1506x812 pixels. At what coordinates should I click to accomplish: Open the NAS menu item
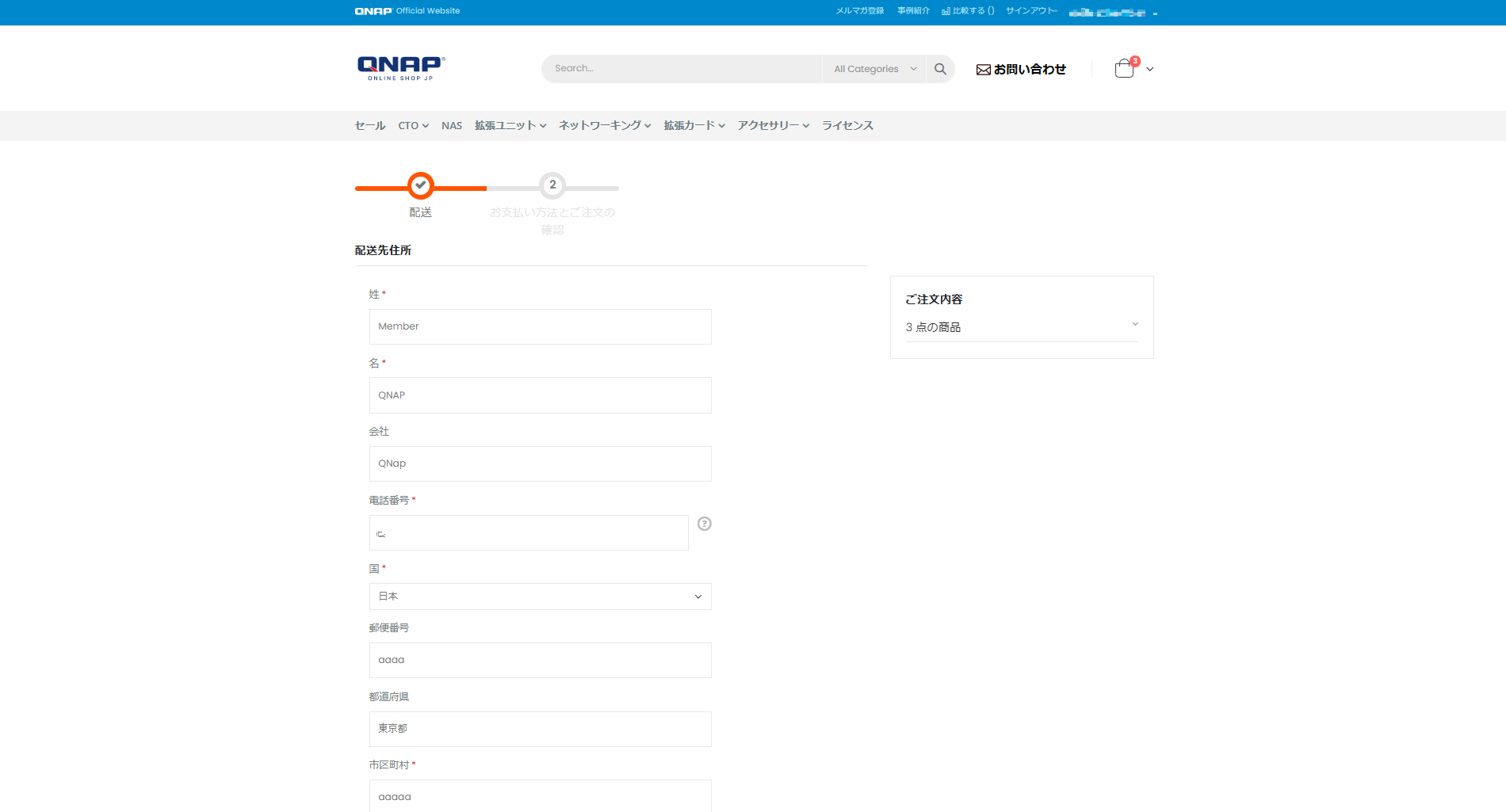pyautogui.click(x=452, y=126)
